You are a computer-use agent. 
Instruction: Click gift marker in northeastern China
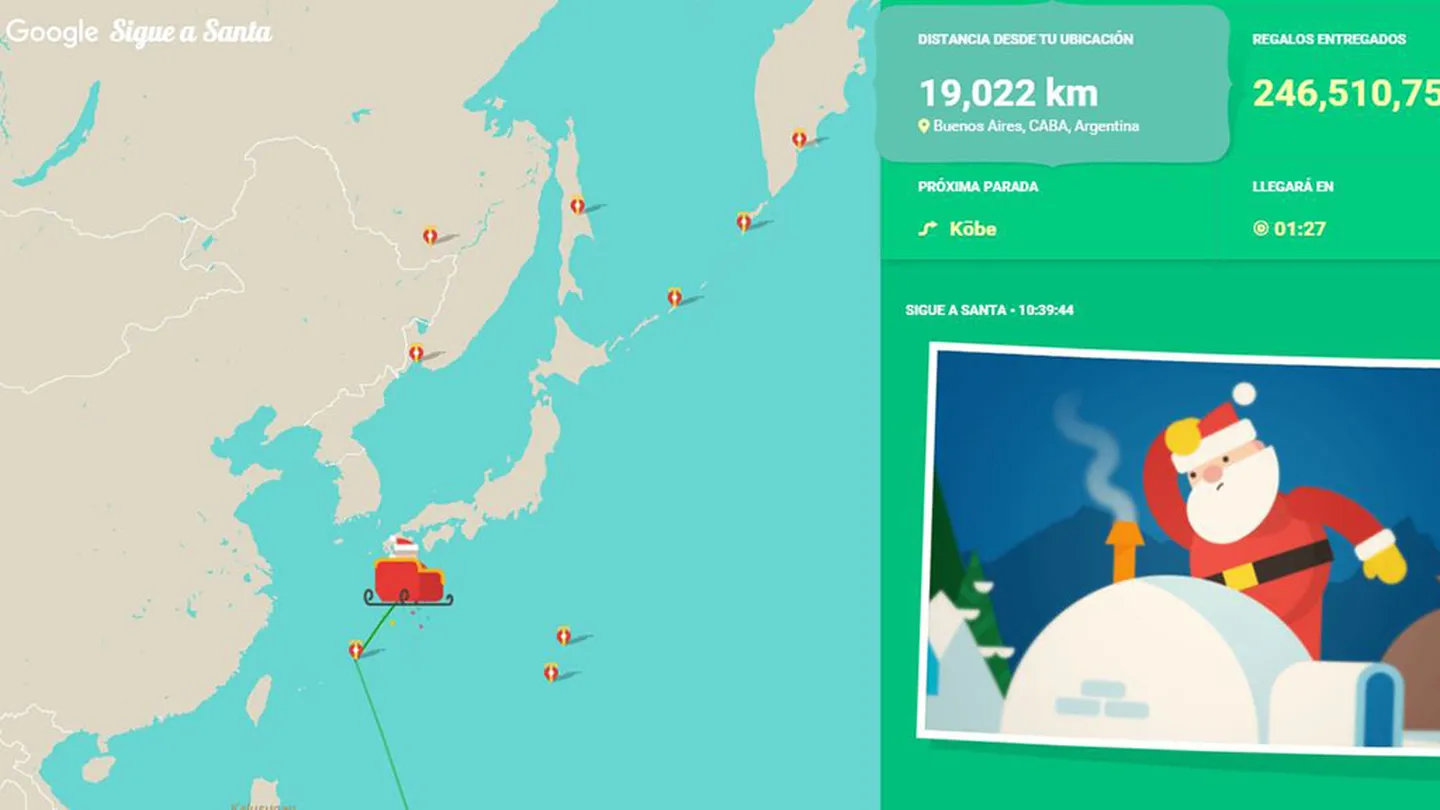pos(430,235)
